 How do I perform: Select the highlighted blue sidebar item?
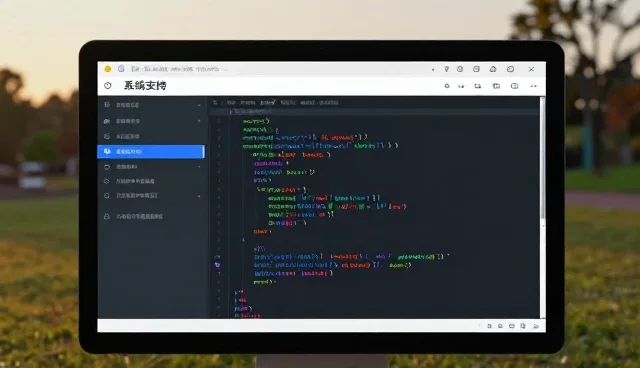coord(151,151)
